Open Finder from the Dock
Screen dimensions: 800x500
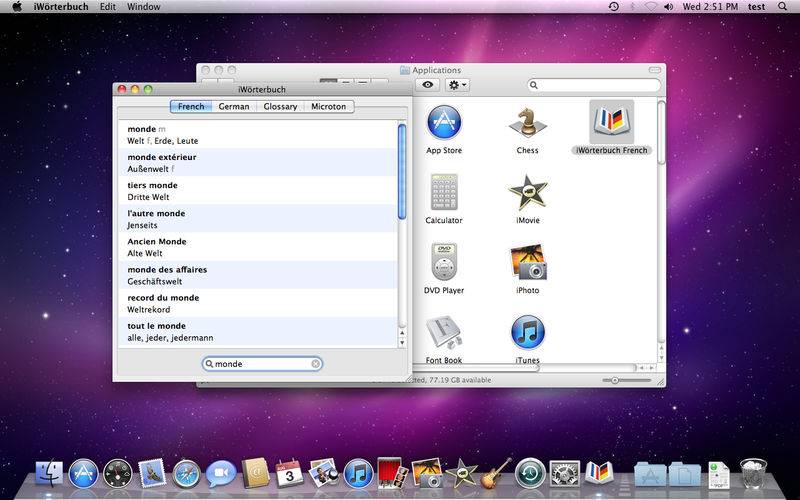49,473
